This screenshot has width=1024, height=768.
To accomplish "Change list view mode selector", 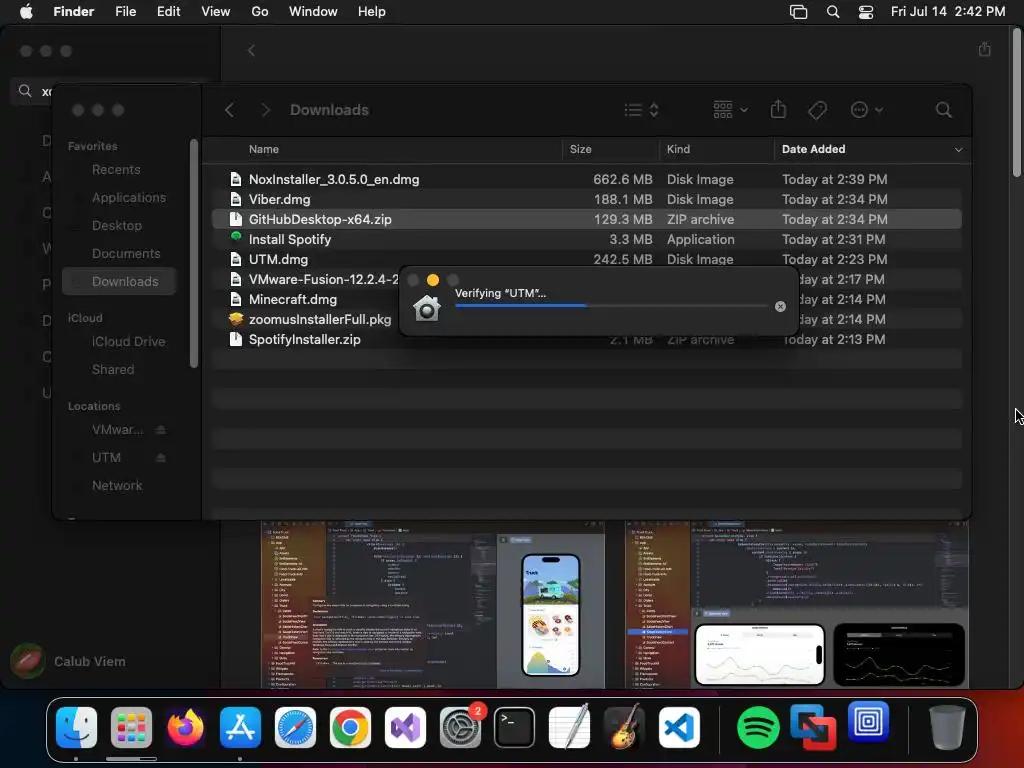I will (x=641, y=110).
